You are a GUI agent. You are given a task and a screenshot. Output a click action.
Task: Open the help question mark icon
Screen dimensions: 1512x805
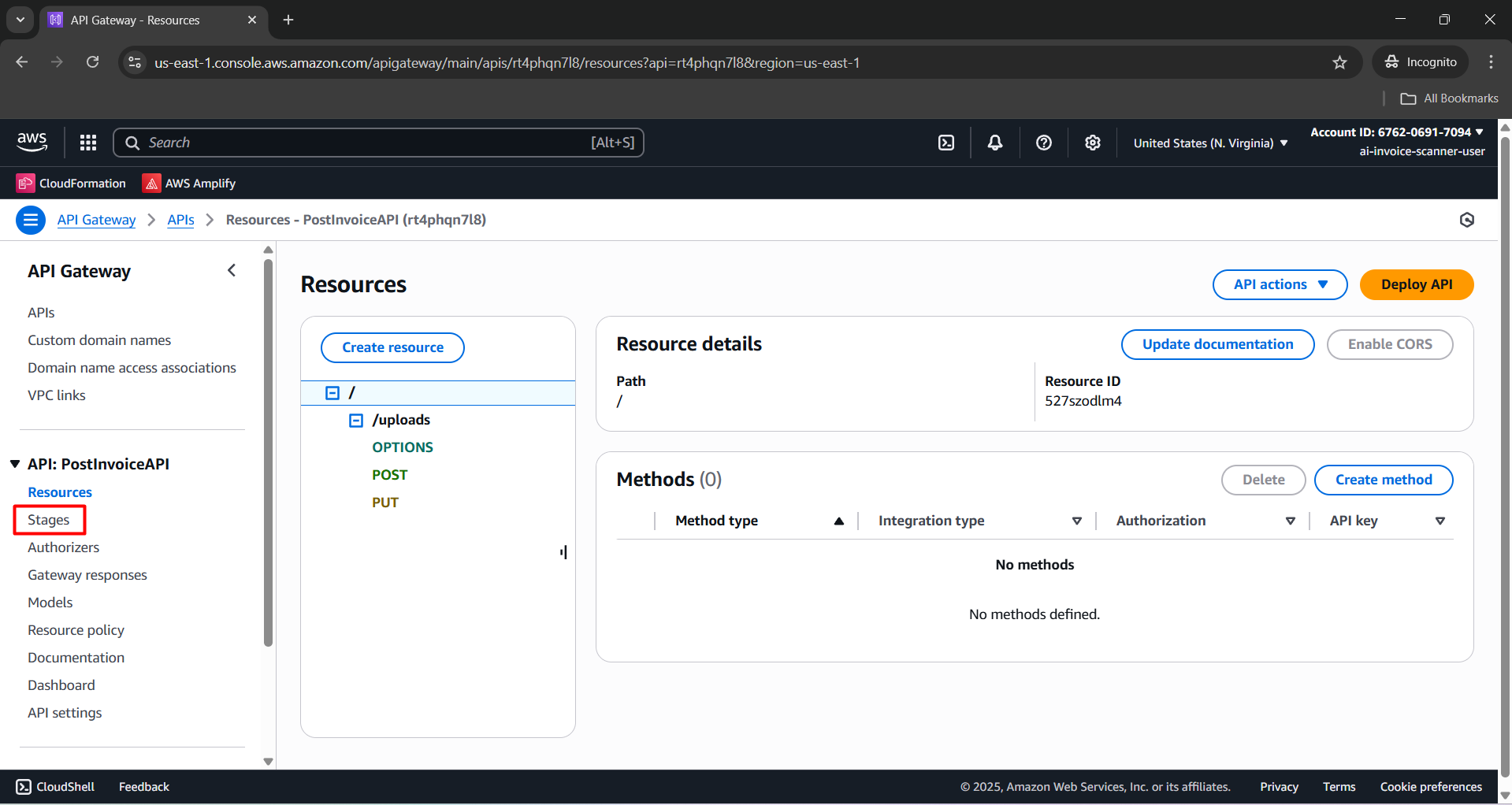1044,143
